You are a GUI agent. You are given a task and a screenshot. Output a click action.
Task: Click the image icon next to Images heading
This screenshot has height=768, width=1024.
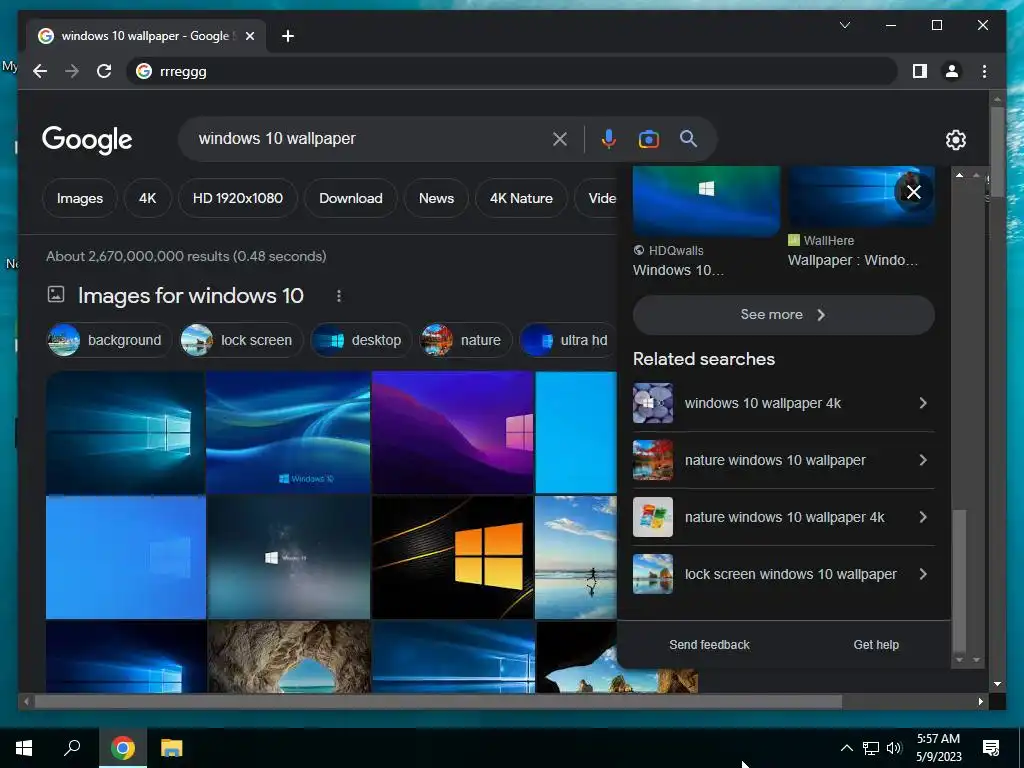56,295
